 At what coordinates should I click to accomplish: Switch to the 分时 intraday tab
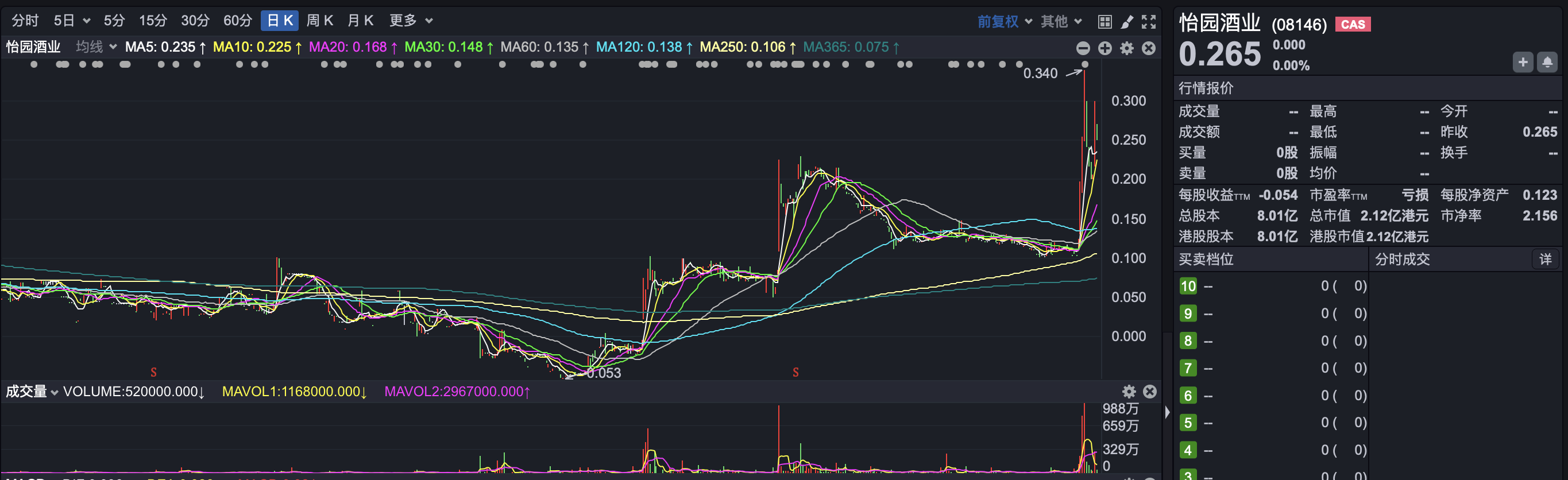click(x=25, y=21)
